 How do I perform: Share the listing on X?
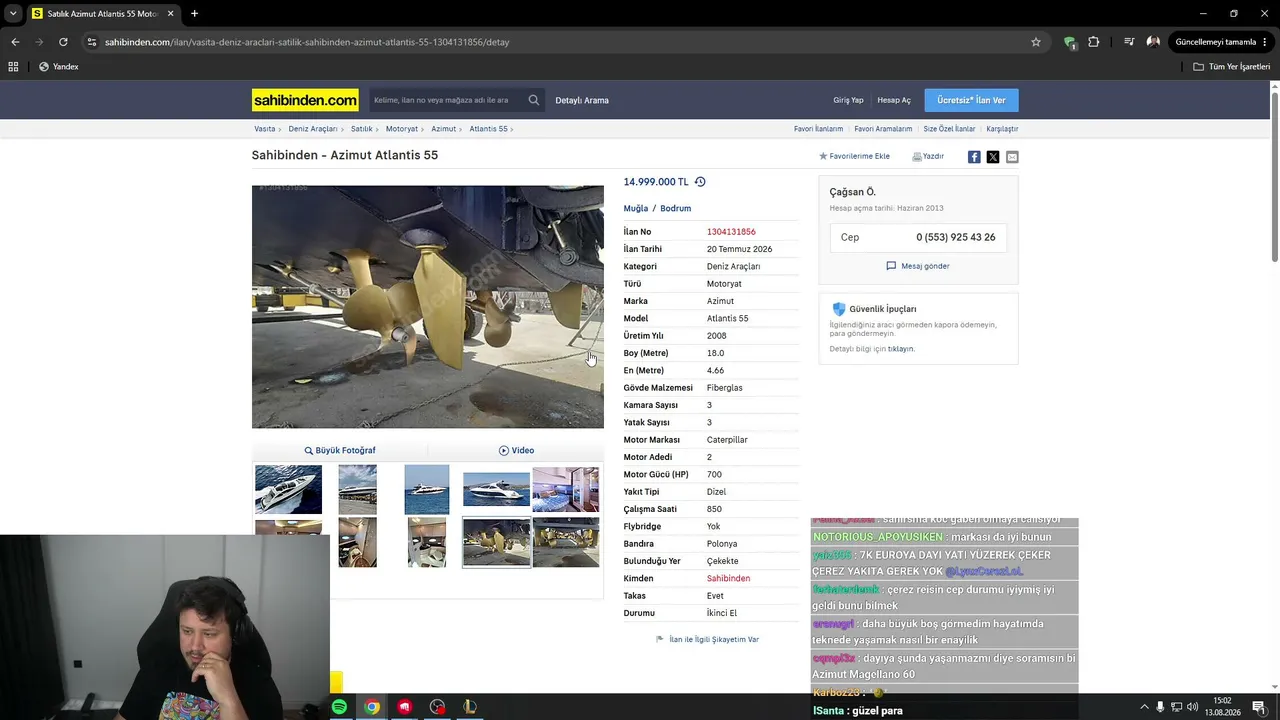coord(993,157)
